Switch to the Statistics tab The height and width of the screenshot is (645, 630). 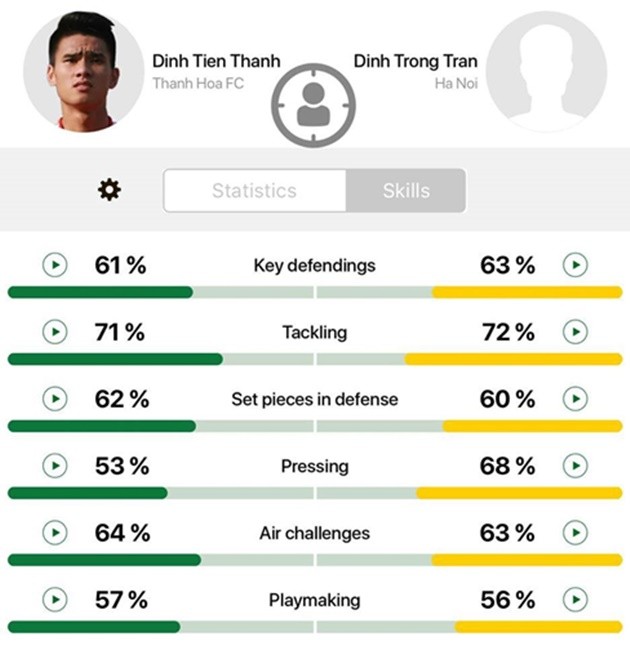click(254, 190)
